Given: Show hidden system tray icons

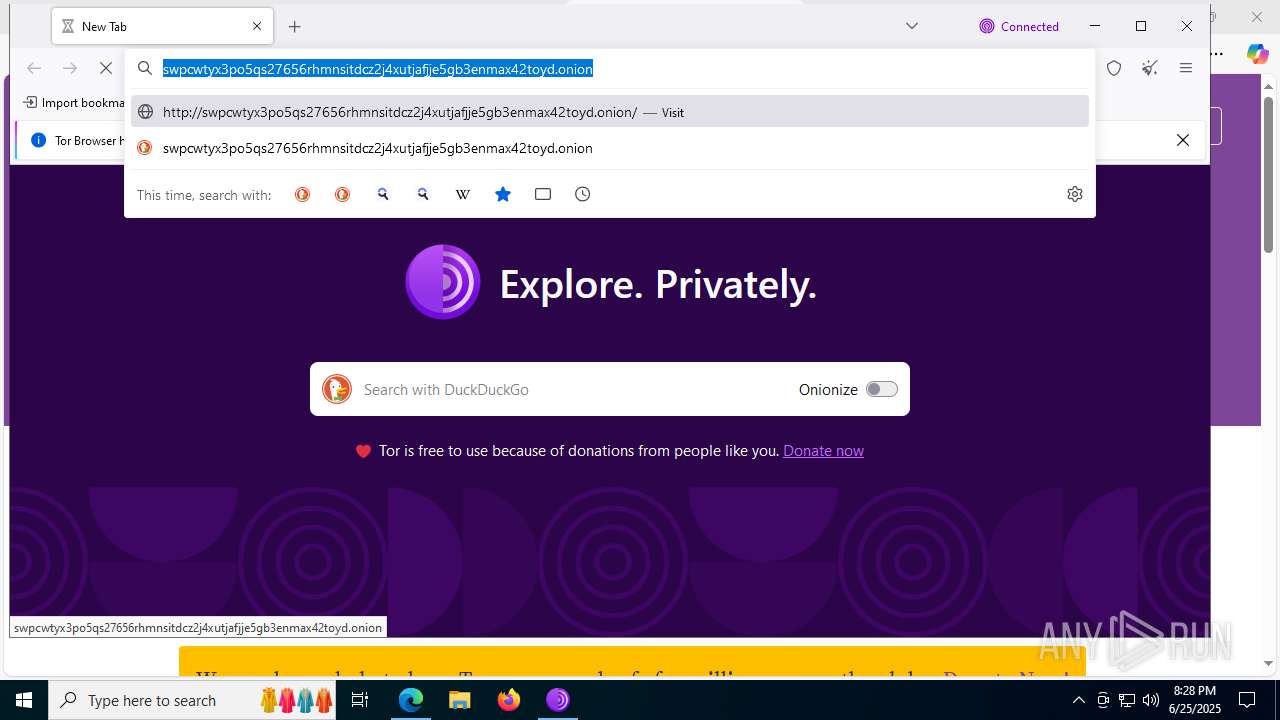Looking at the screenshot, I should 1078,700.
